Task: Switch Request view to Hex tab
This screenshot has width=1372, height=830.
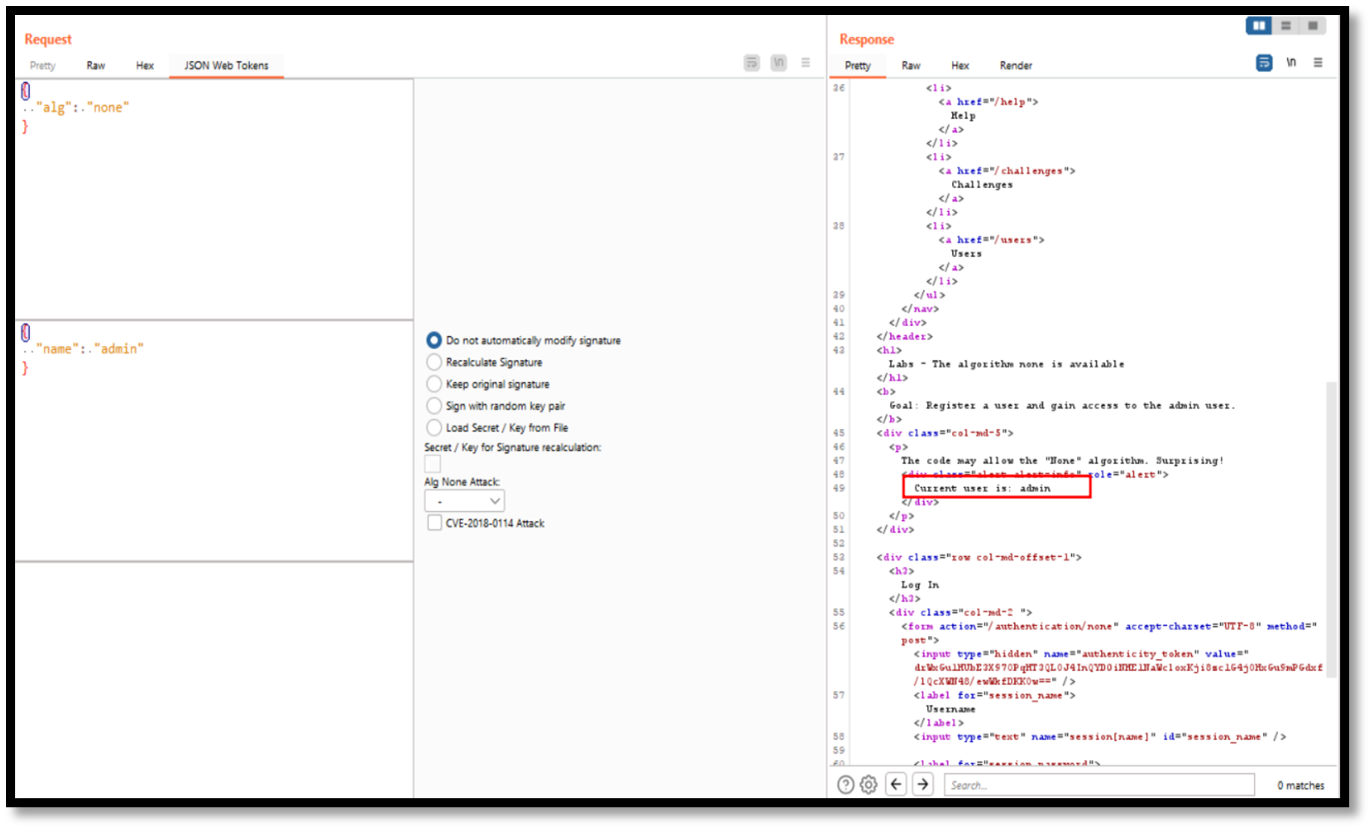Action: pyautogui.click(x=145, y=66)
